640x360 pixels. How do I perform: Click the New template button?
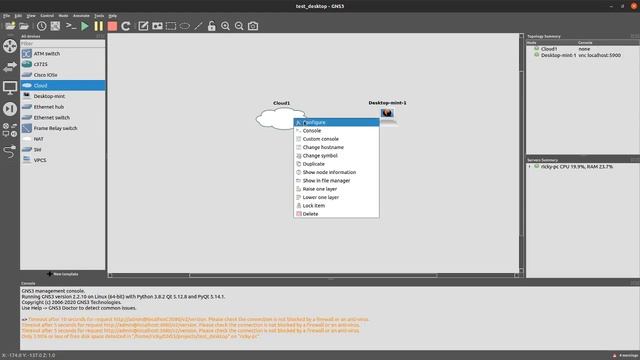[62, 274]
